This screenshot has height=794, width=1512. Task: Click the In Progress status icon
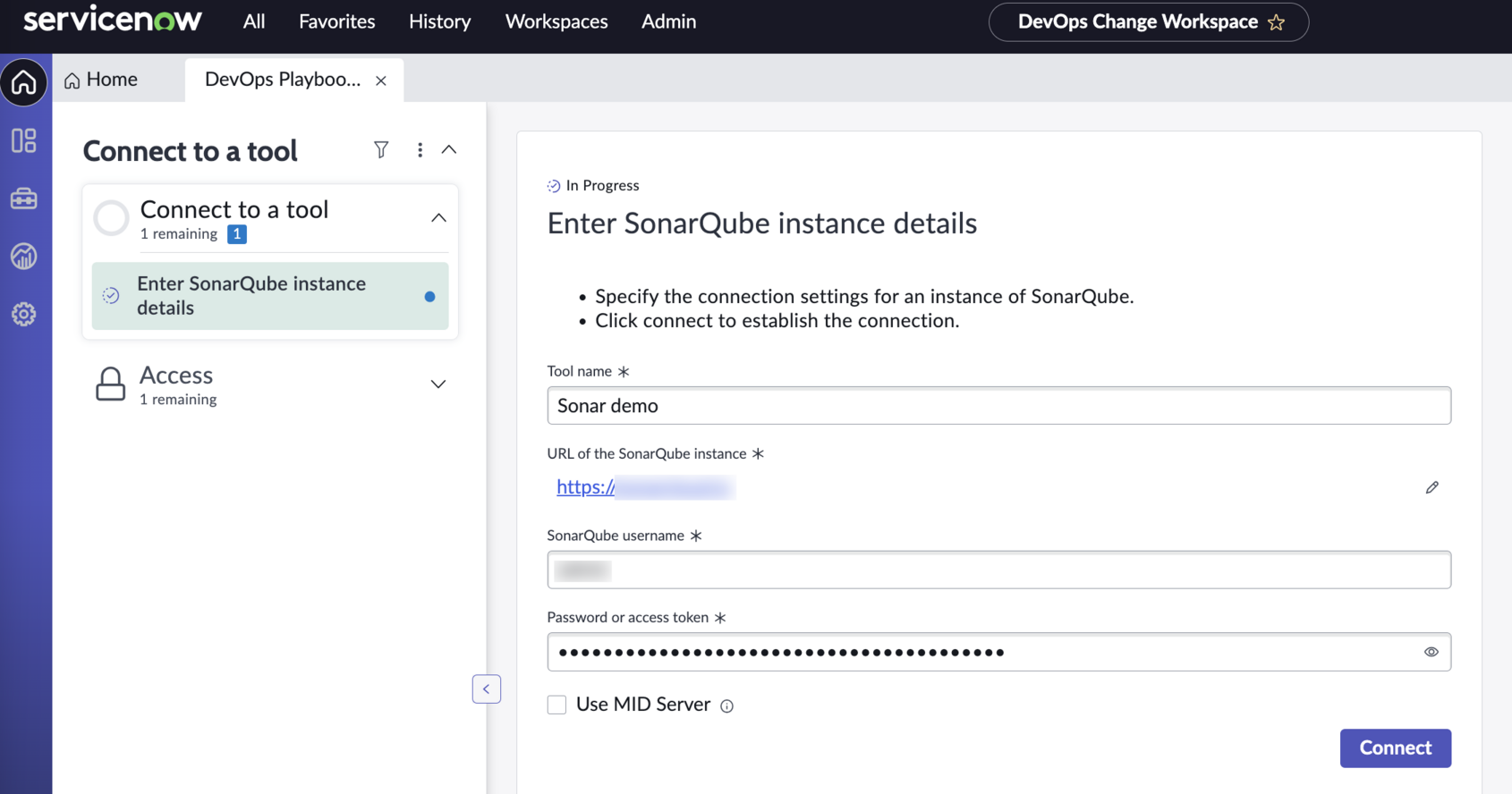(x=554, y=186)
